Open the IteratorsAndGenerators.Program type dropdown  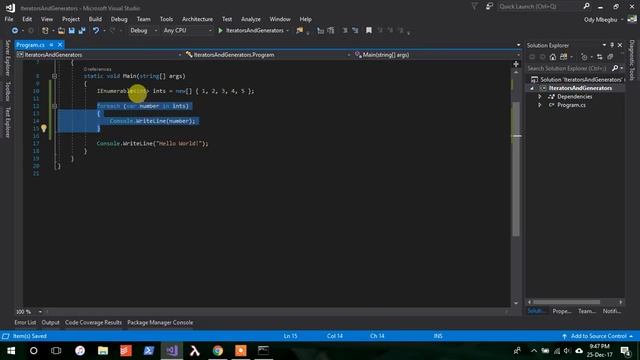268,55
